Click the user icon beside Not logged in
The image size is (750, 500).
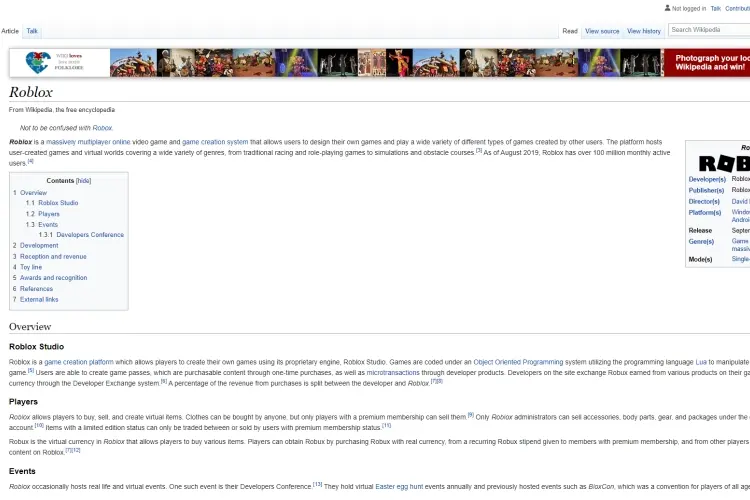point(667,8)
